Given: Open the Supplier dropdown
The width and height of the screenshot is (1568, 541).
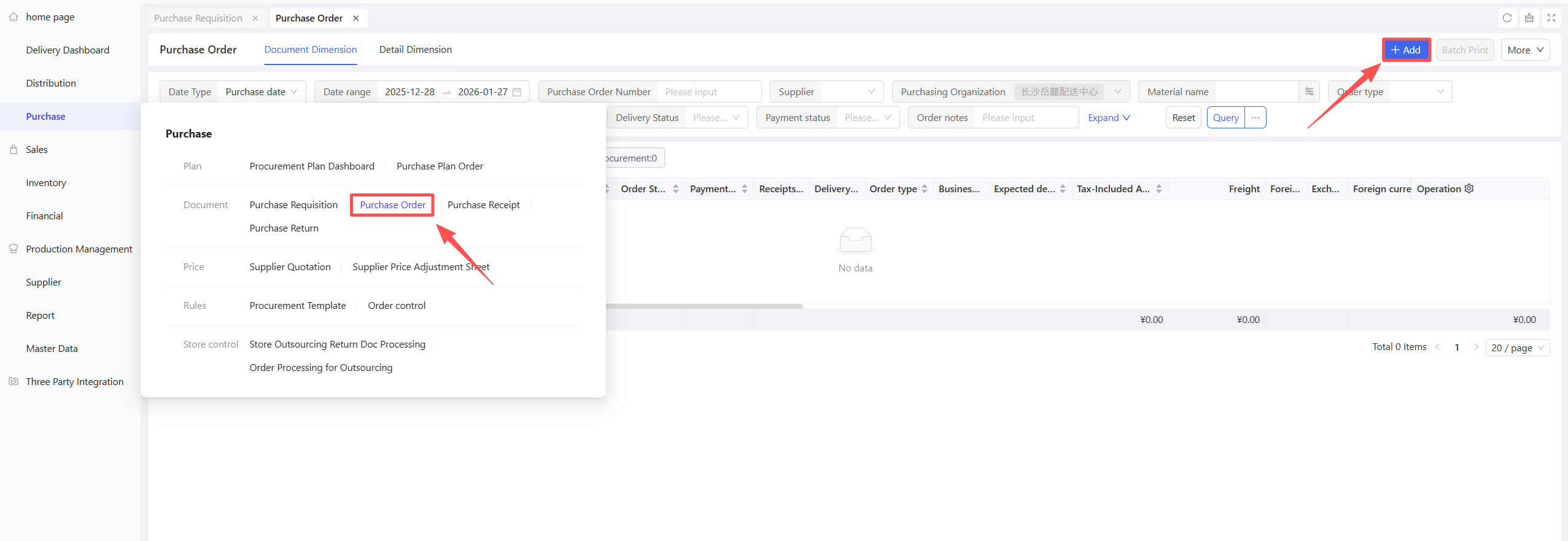Looking at the screenshot, I should pos(826,91).
